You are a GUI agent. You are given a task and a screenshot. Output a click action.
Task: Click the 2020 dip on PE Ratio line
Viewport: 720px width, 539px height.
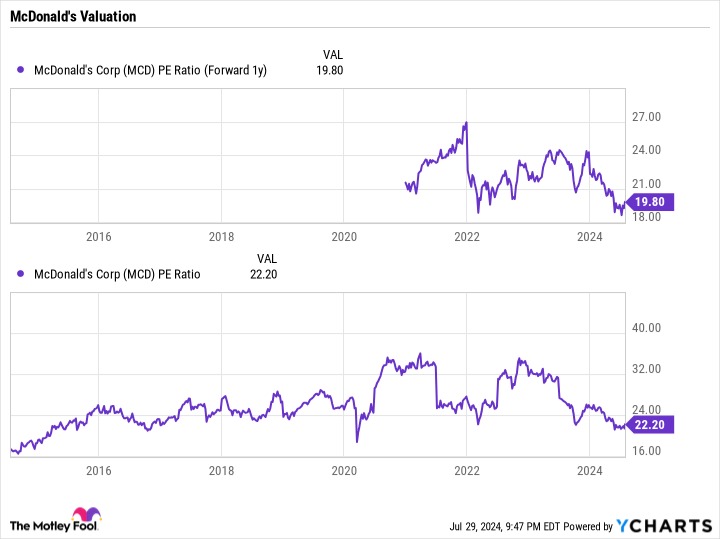(x=357, y=442)
